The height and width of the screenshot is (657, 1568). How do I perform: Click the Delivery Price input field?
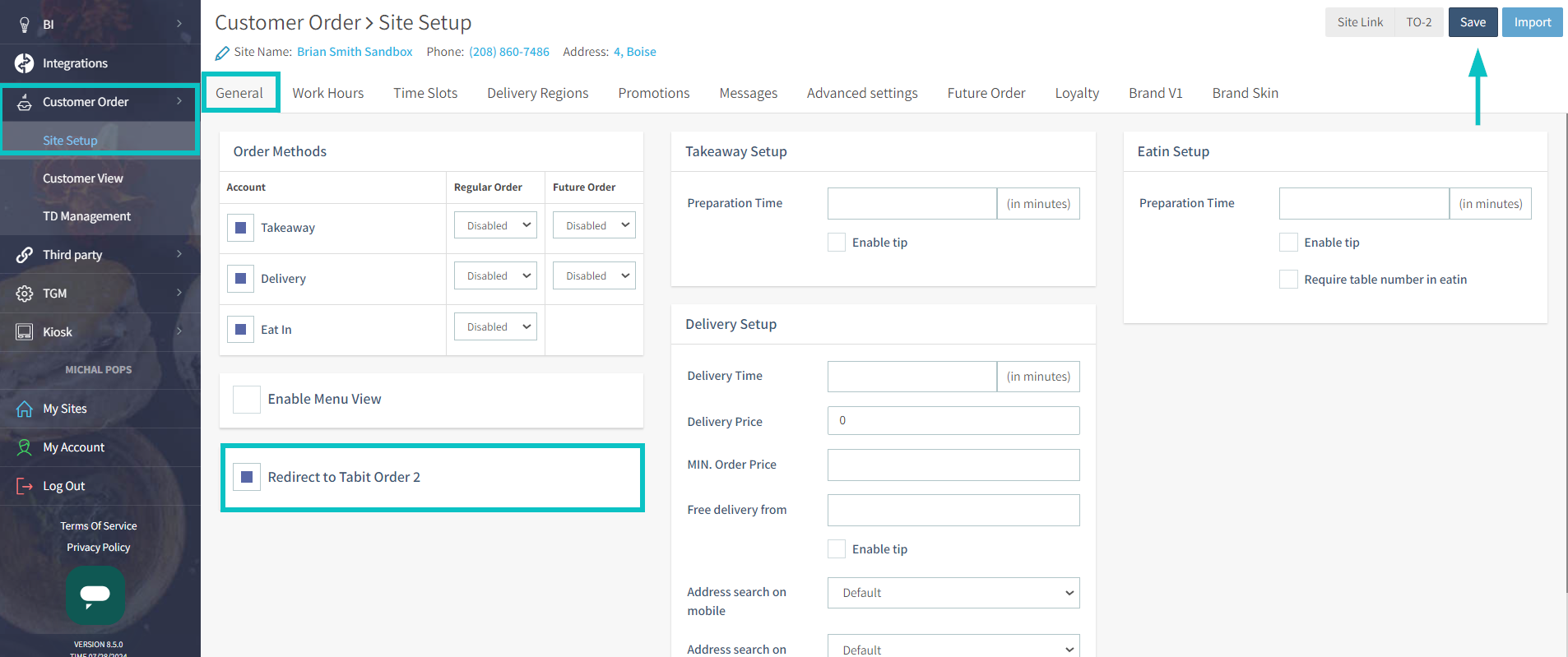[953, 421]
